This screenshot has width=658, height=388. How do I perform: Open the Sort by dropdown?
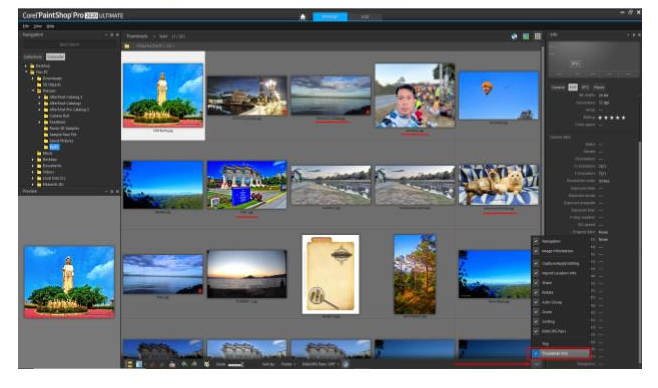(x=289, y=364)
